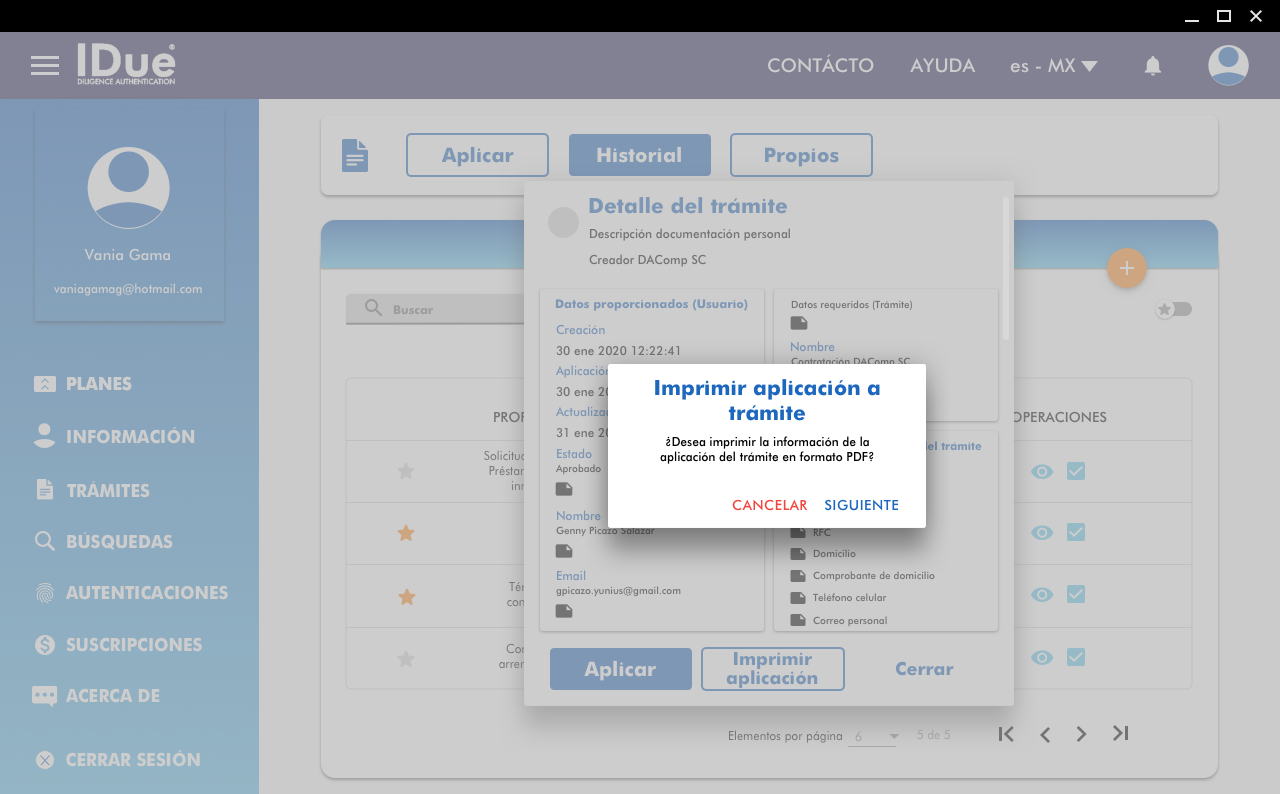Expand the elements per page selector

pyautogui.click(x=875, y=736)
